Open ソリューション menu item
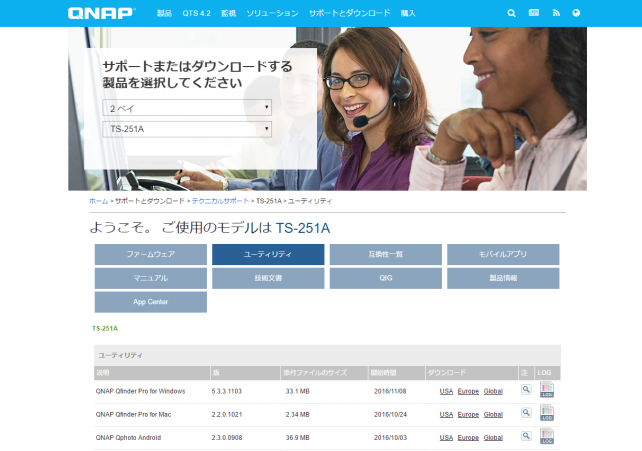The width and height of the screenshot is (642, 451). pyautogui.click(x=272, y=13)
